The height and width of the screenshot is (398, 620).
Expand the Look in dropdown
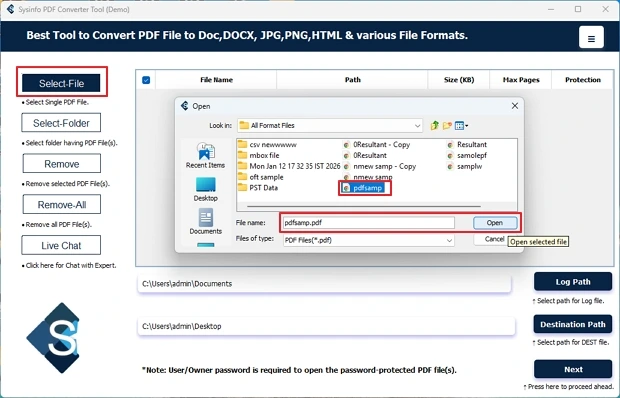(417, 126)
